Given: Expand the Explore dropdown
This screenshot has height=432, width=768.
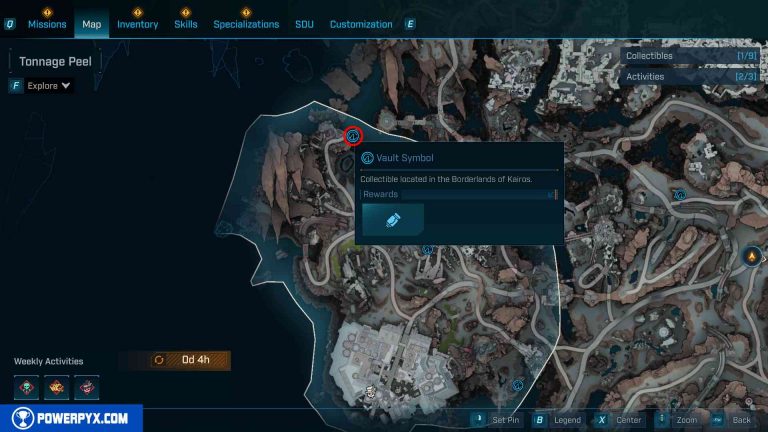Looking at the screenshot, I should click(x=48, y=86).
